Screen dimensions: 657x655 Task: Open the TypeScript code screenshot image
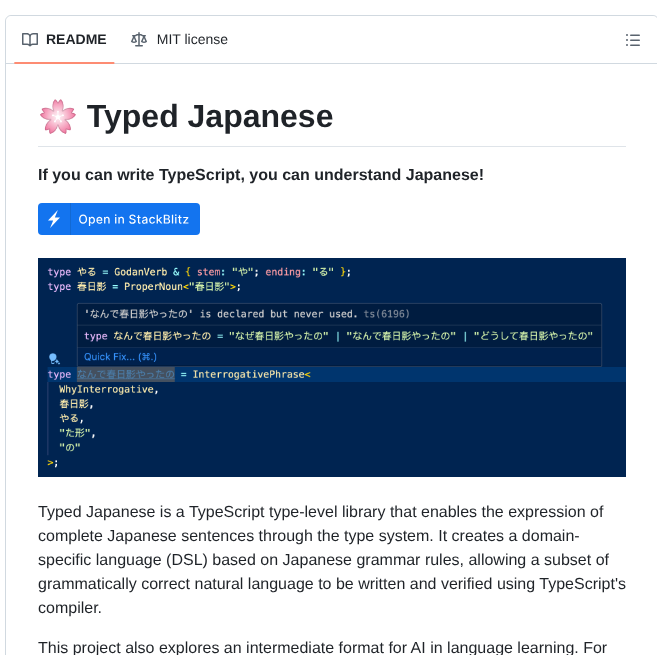[x=332, y=368]
